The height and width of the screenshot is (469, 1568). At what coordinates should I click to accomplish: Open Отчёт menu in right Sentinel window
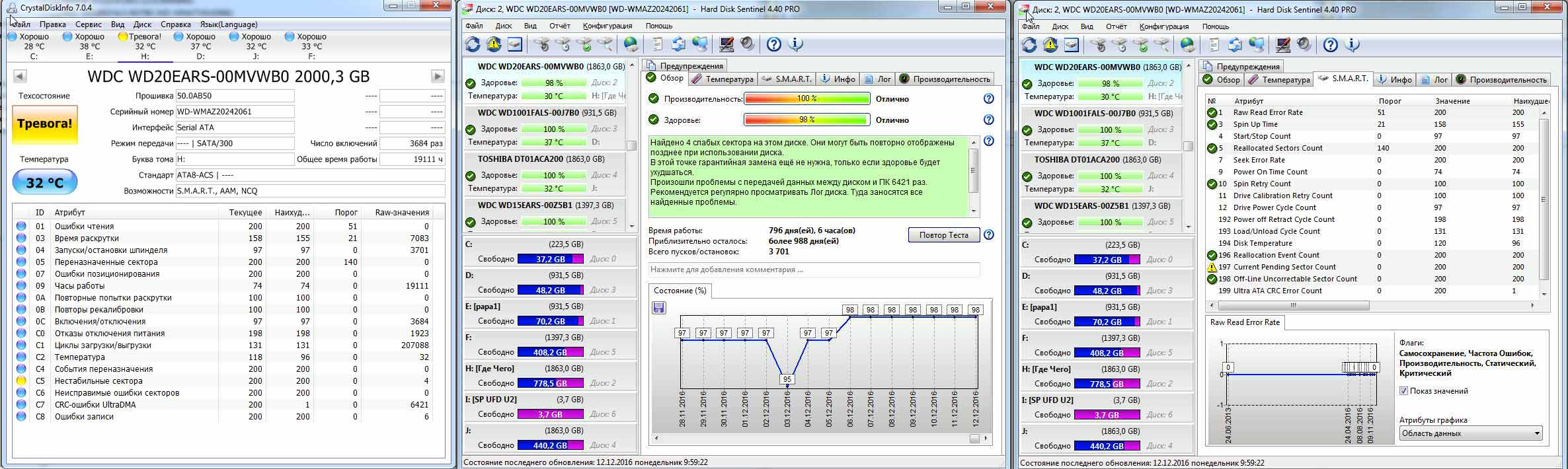tap(1116, 26)
